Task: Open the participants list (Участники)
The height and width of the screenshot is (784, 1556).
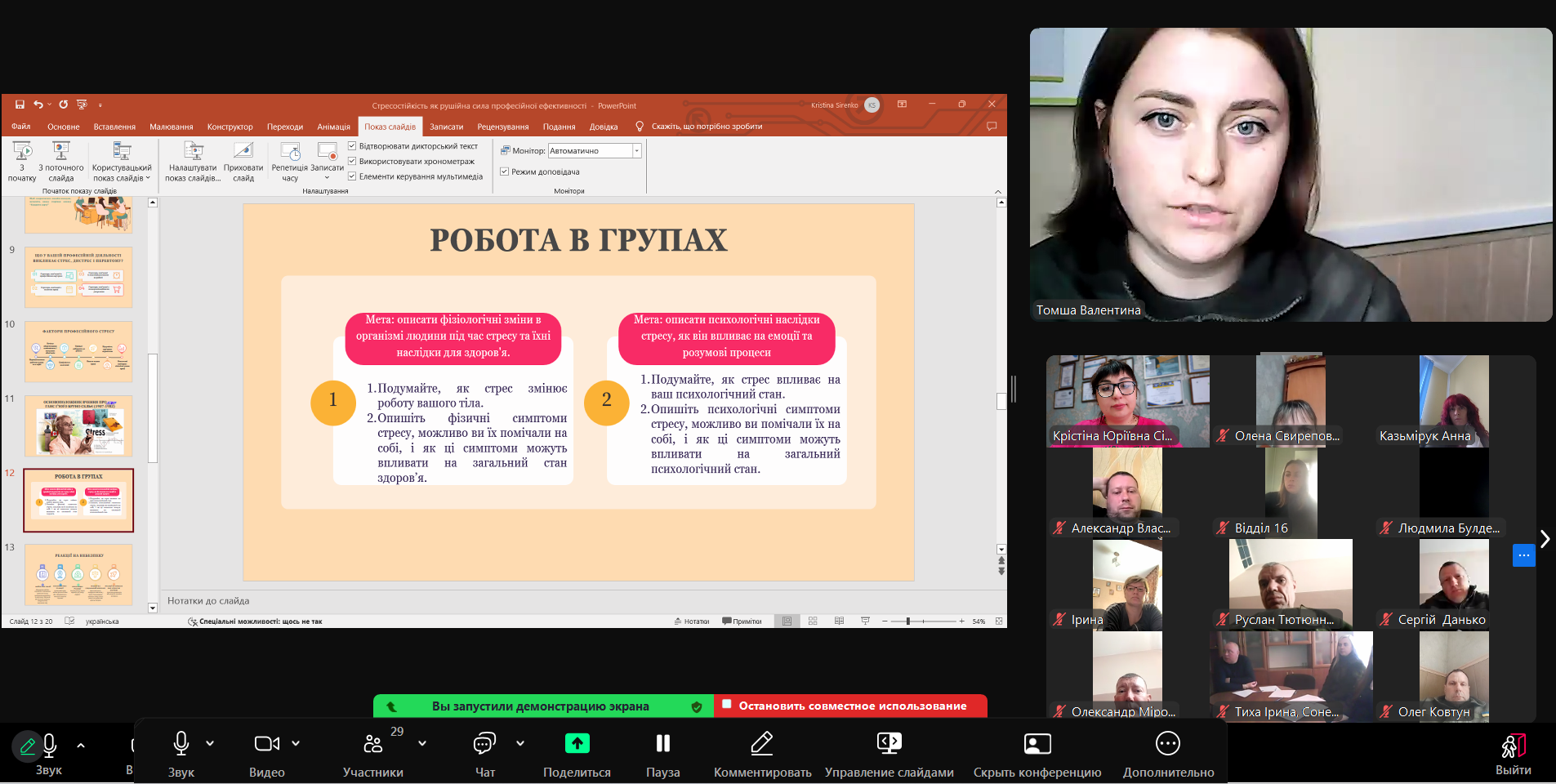Action: (372, 743)
